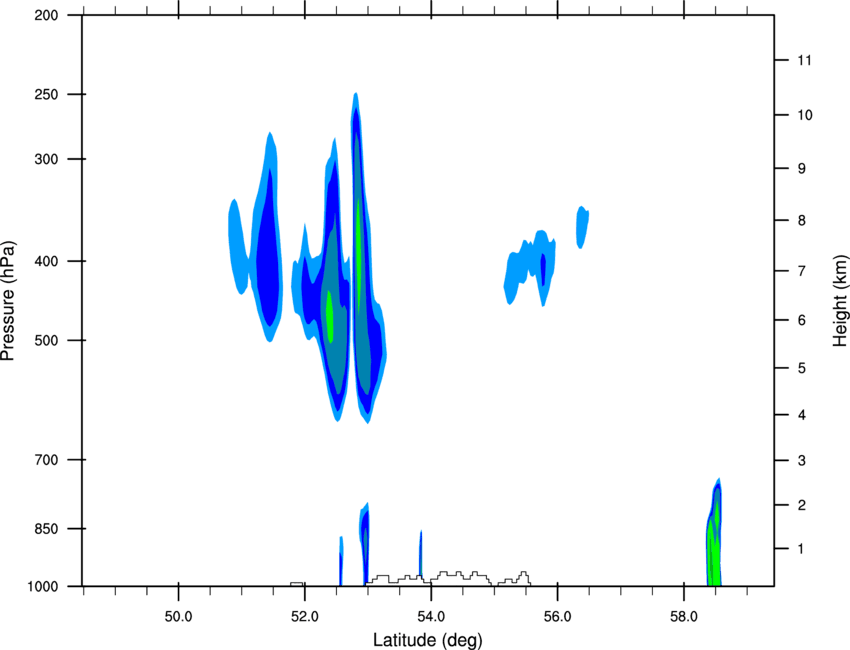Viewport: 850px width, 650px height.
Task: Click the 5 km height label
Action: [802, 369]
